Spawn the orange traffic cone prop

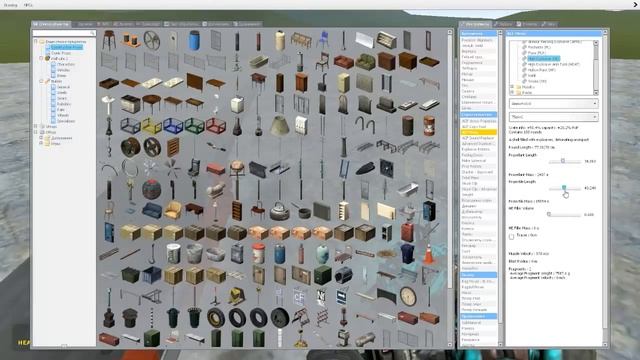tap(429, 253)
